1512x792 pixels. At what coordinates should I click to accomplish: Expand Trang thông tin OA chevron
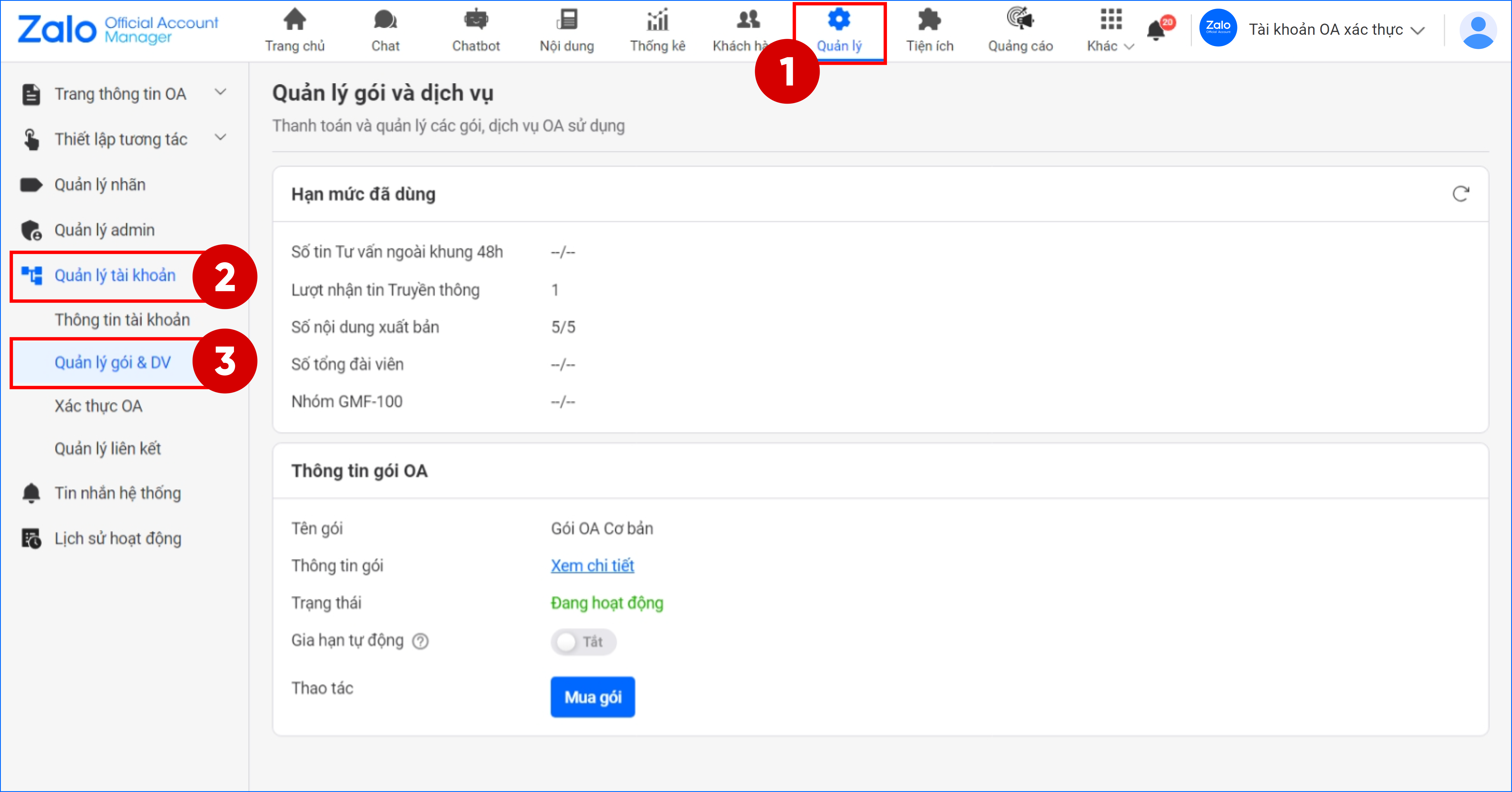pos(220,92)
